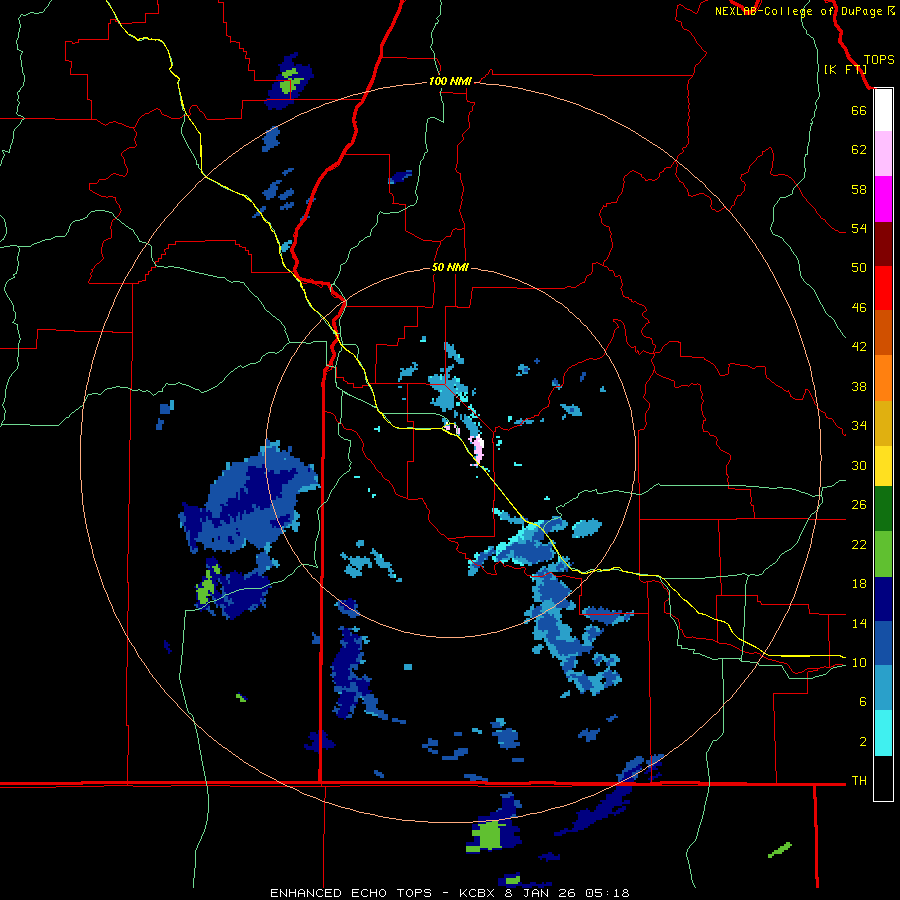Click the white 66 kft legend swatch
This screenshot has width=900, height=900.
[x=883, y=110]
